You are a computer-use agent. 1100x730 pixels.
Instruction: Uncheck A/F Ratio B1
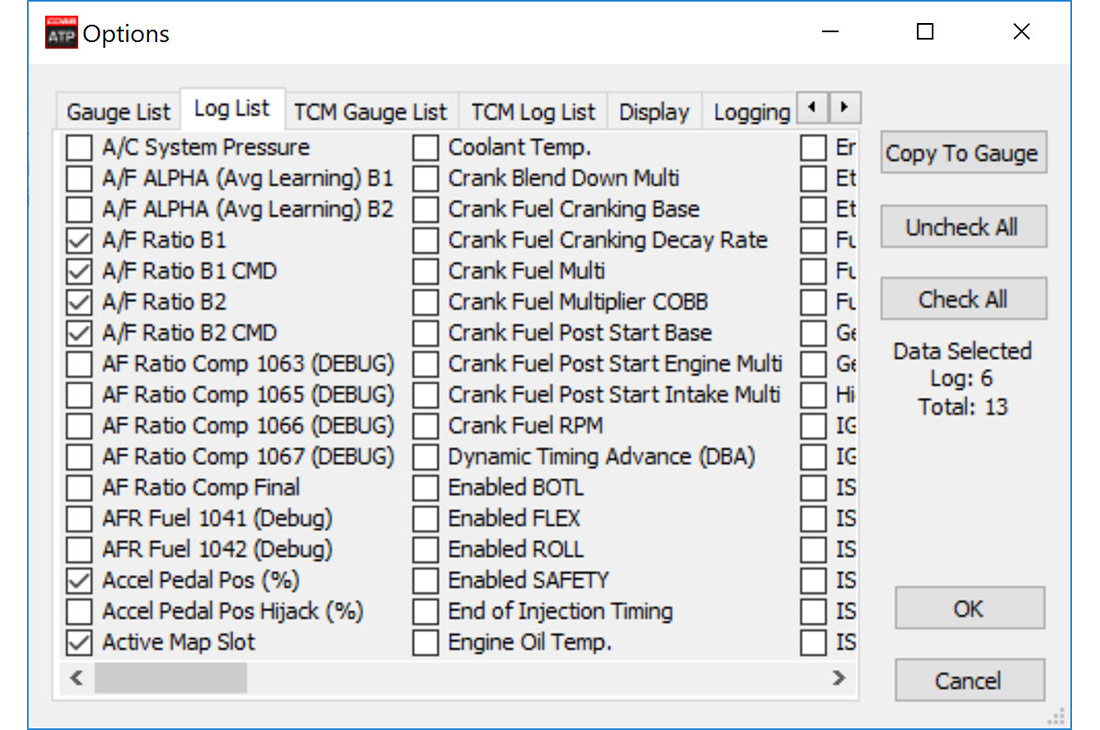pos(79,241)
